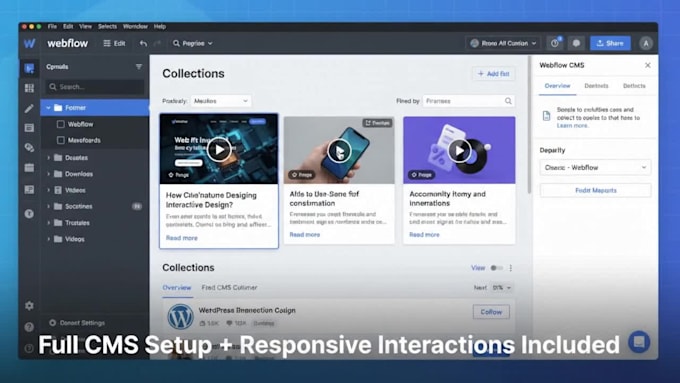The image size is (680, 383).
Task: Open the Meulios dropdown
Action: coord(221,101)
